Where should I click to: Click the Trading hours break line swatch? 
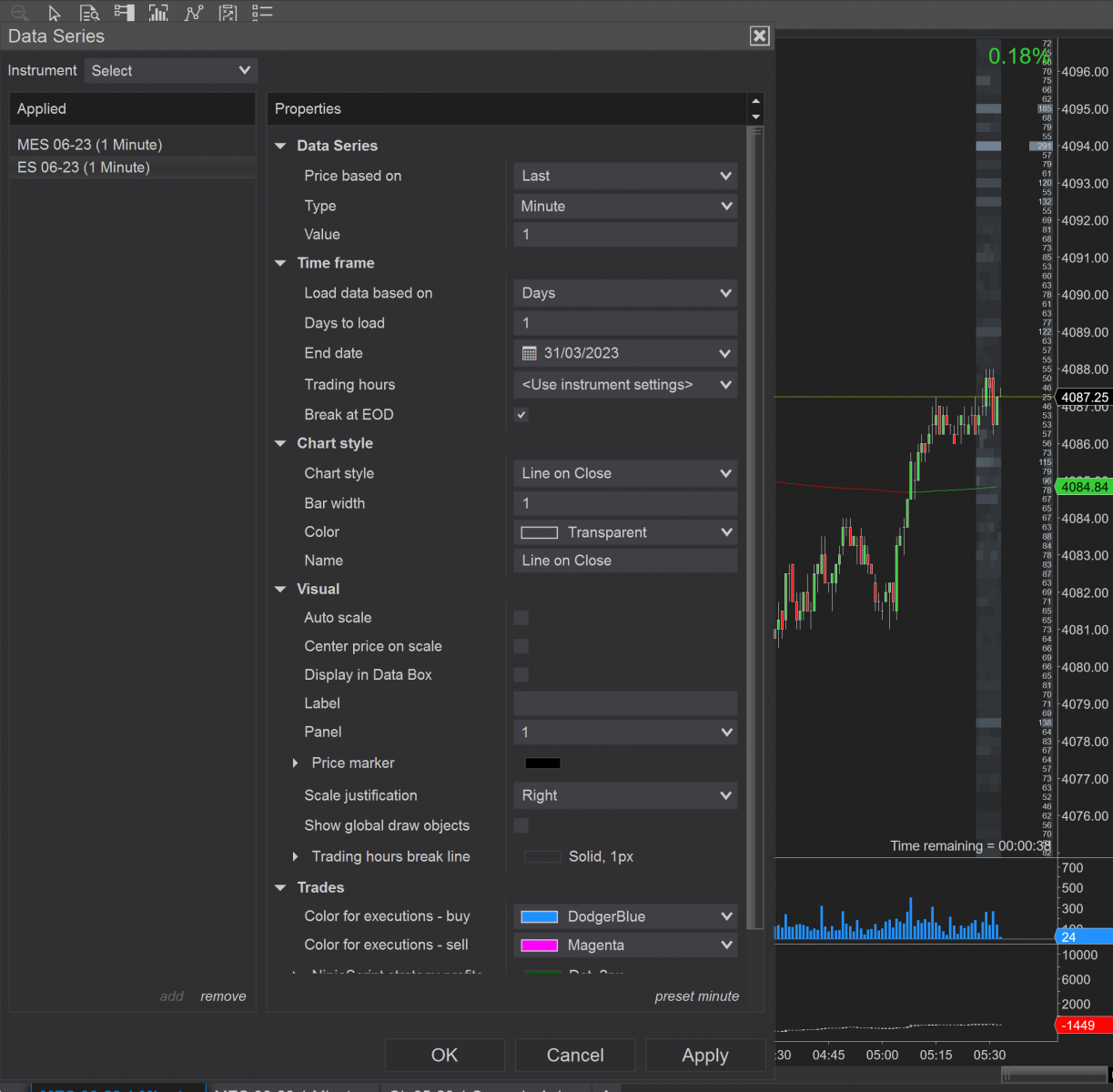click(542, 856)
